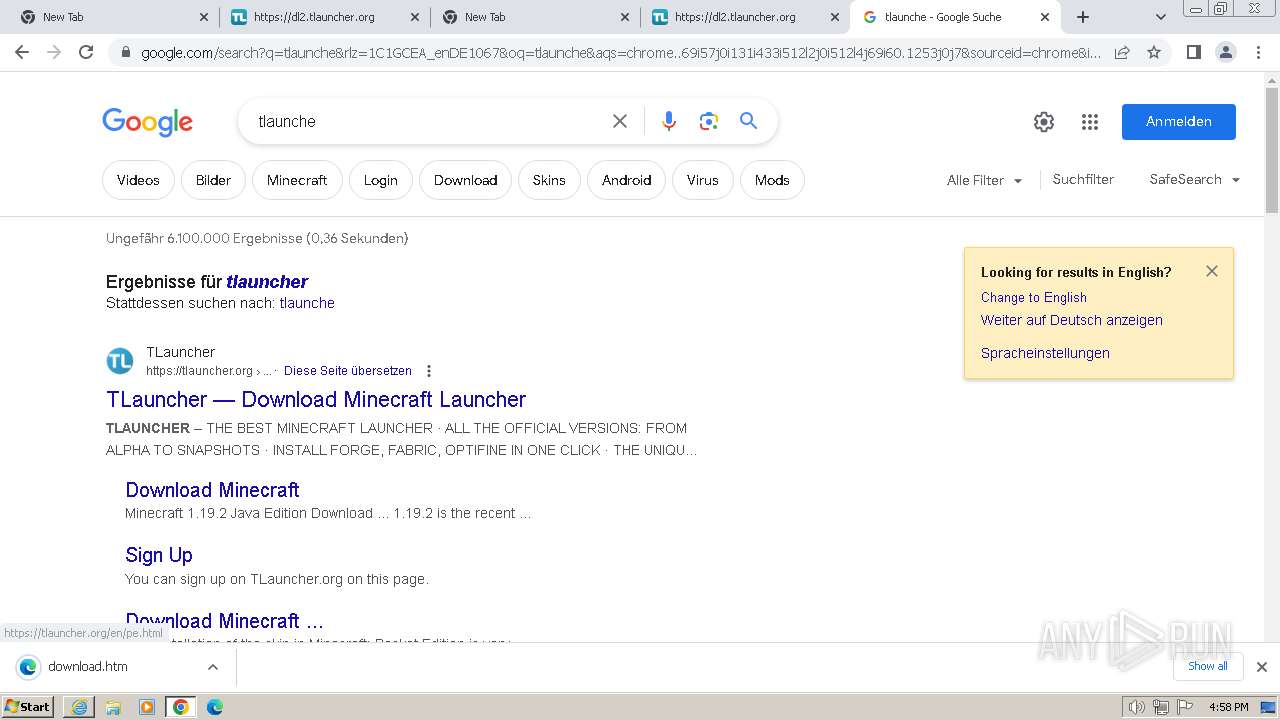Select the Videos filter chip
Screen dimensions: 1280x720
point(138,180)
